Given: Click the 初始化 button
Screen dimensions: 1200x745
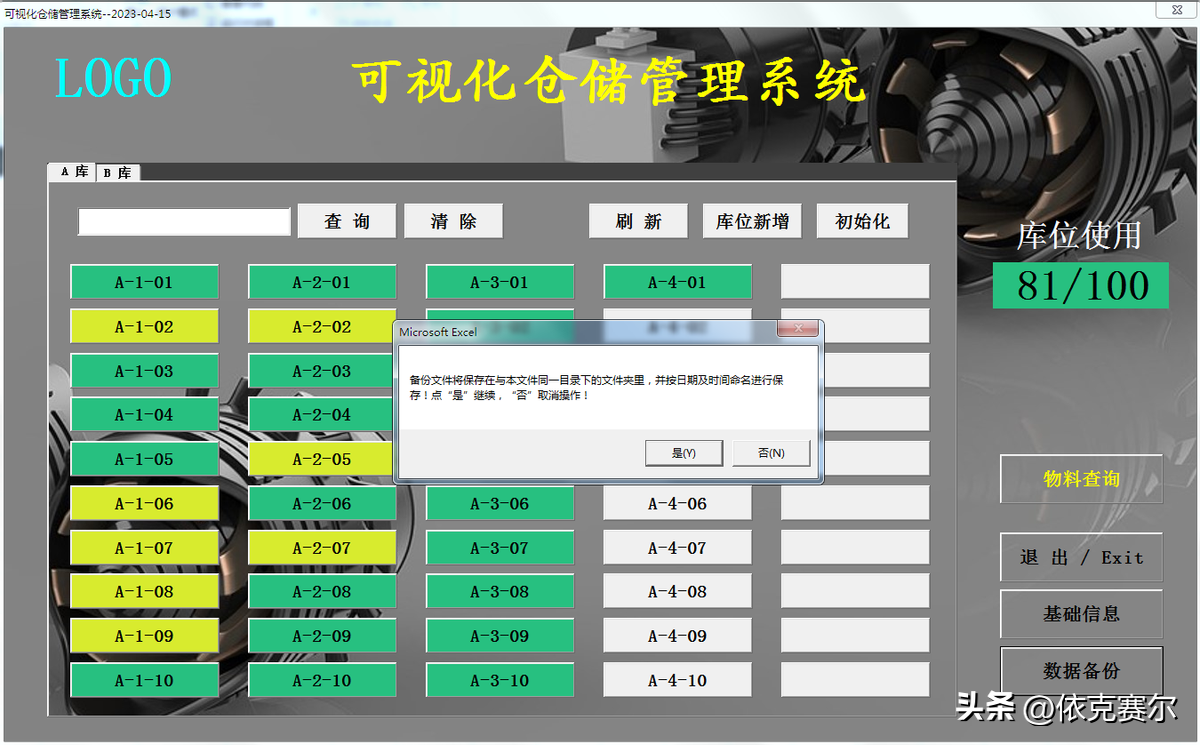Looking at the screenshot, I should (x=862, y=221).
